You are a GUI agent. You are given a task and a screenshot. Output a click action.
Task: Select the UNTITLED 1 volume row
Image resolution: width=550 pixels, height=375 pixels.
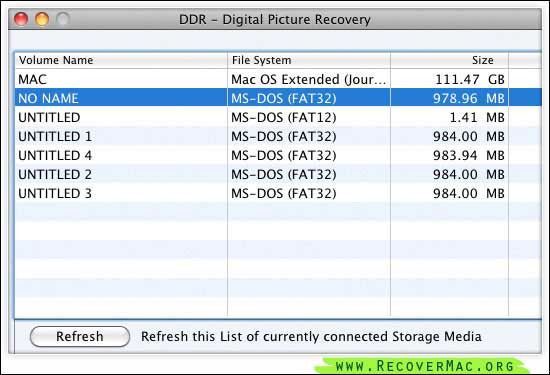278,136
